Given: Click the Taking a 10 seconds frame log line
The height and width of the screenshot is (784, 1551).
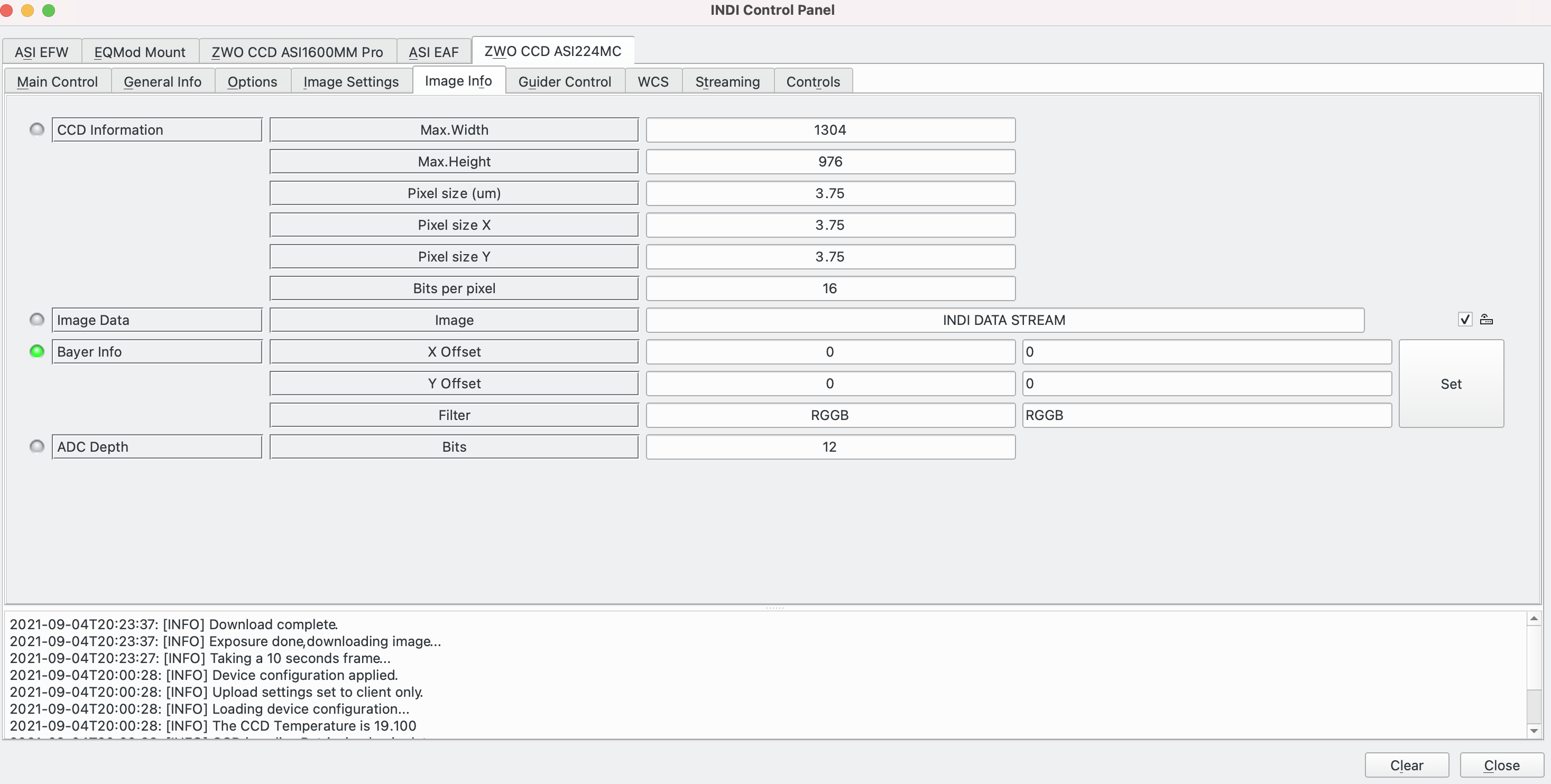Looking at the screenshot, I should click(x=200, y=658).
